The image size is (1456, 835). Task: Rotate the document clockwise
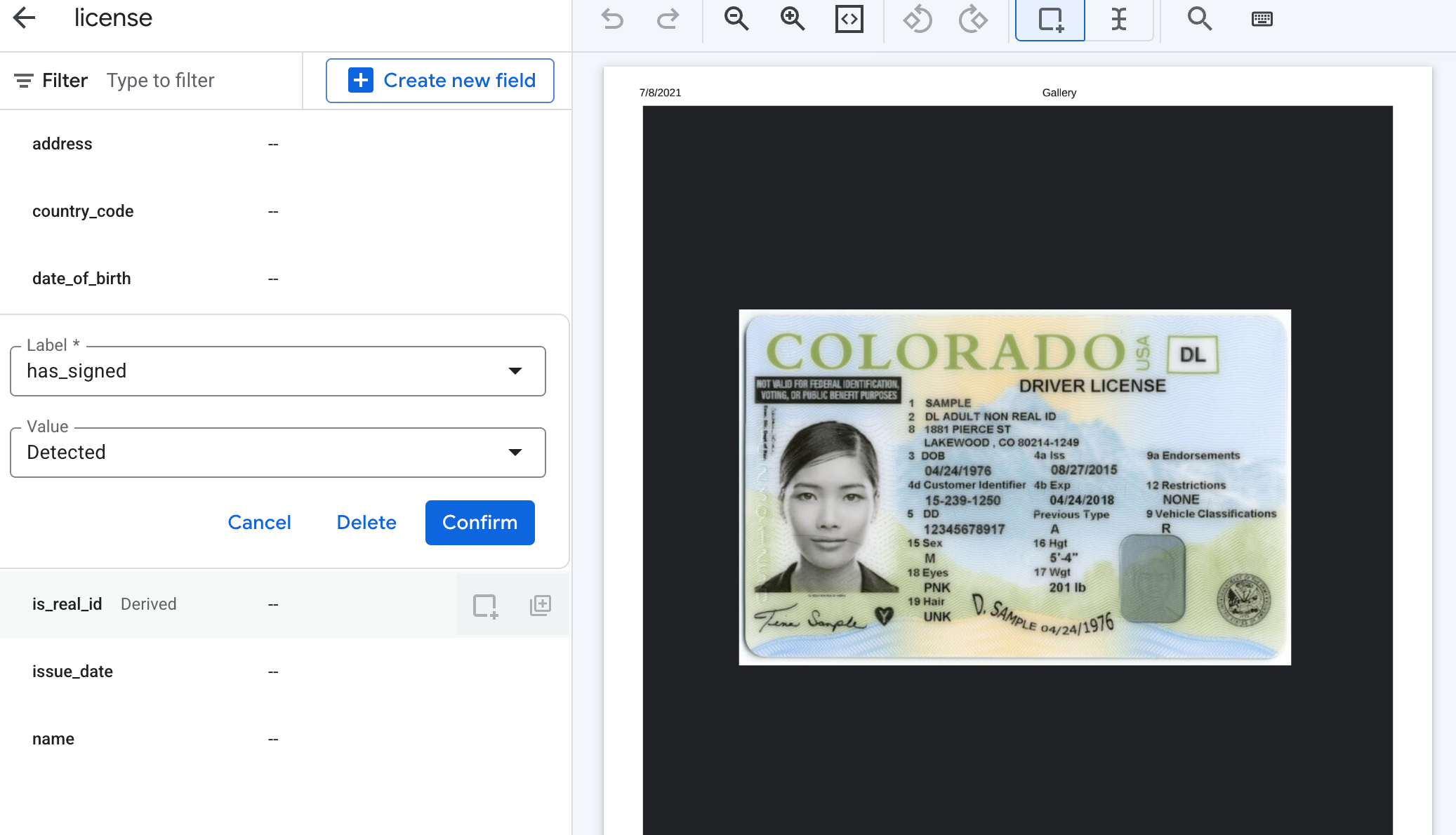[x=974, y=19]
